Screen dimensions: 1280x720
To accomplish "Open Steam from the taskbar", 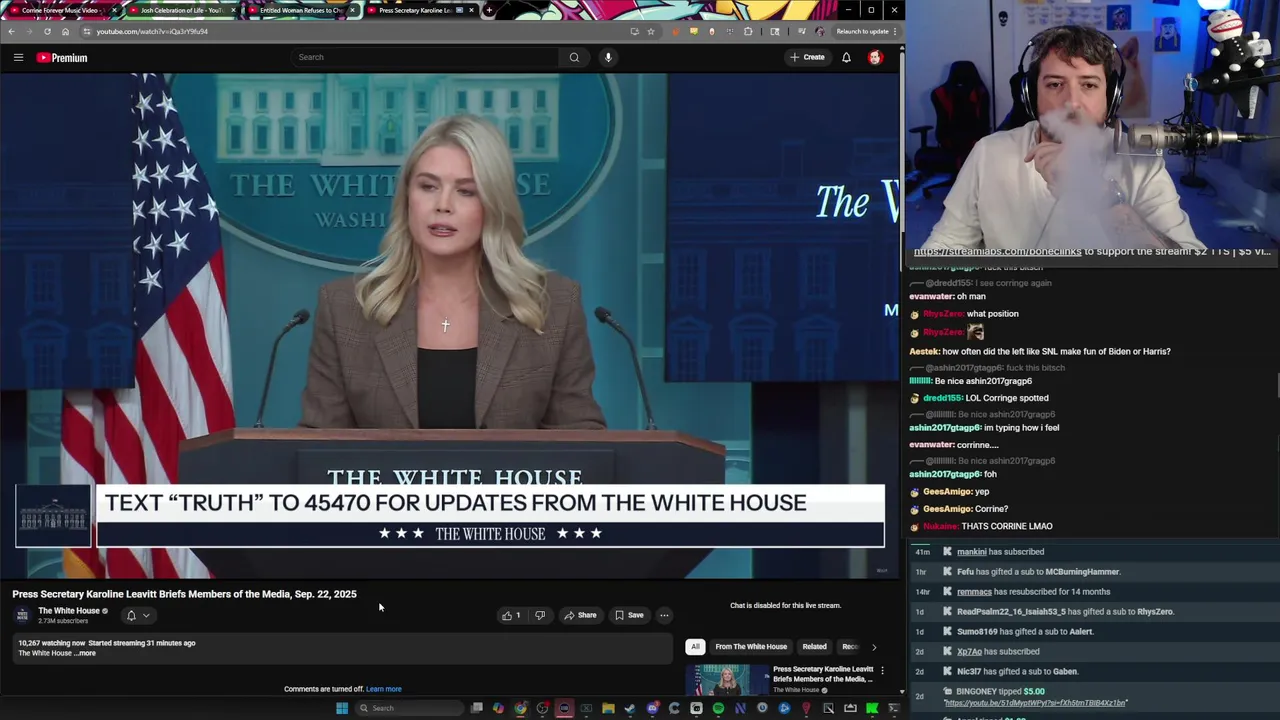I will pyautogui.click(x=630, y=708).
